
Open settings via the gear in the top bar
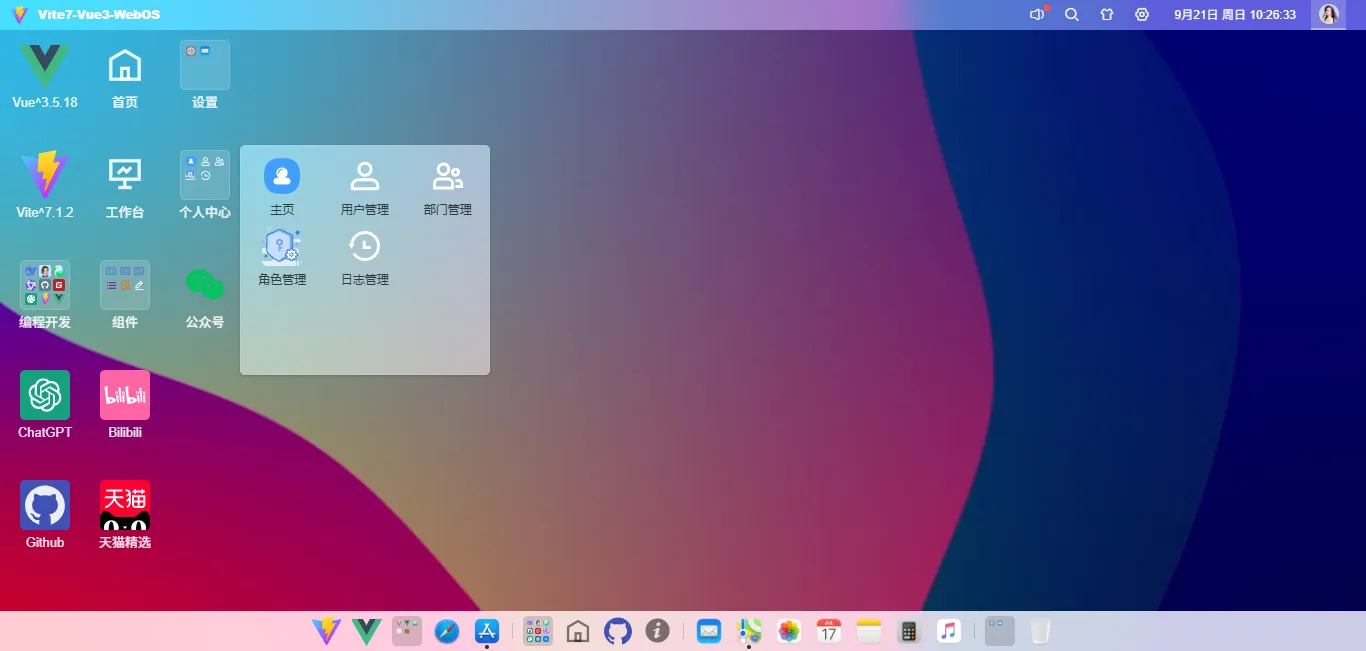(1141, 14)
